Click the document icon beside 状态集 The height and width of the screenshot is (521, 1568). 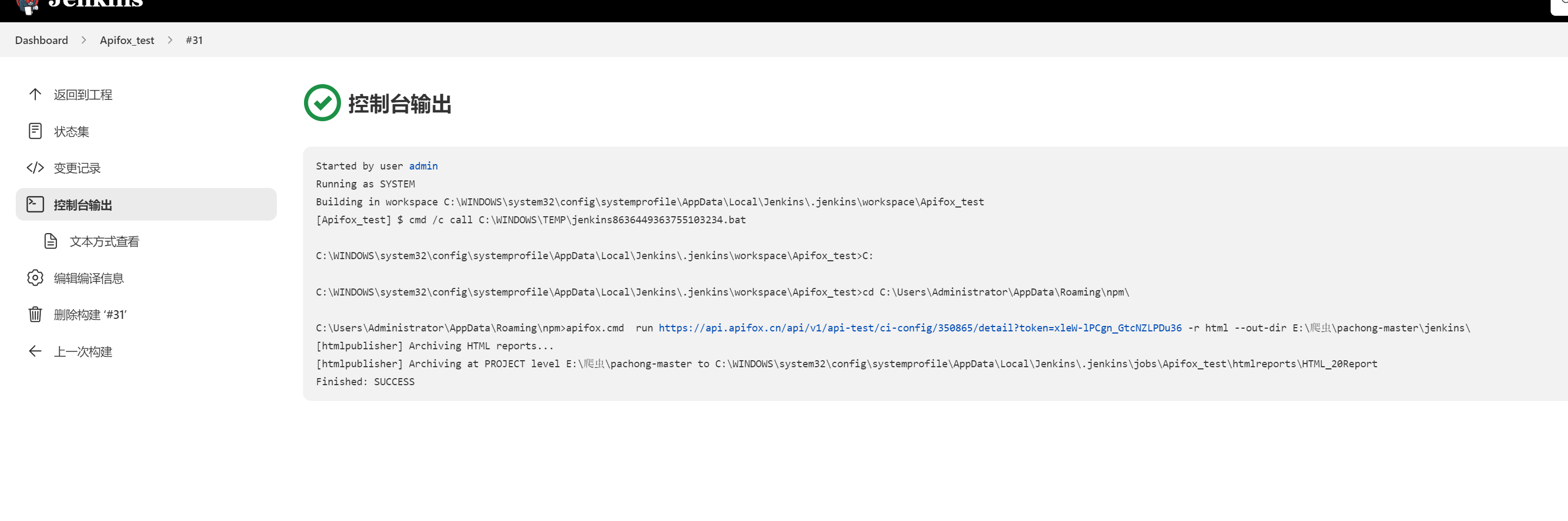coord(35,131)
